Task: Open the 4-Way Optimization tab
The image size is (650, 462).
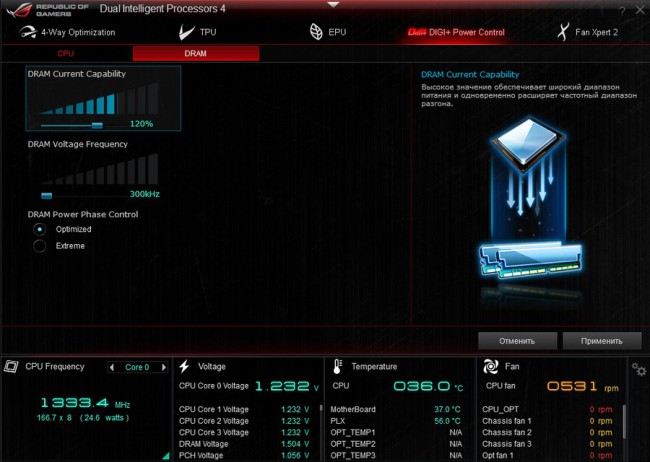Action: click(68, 32)
